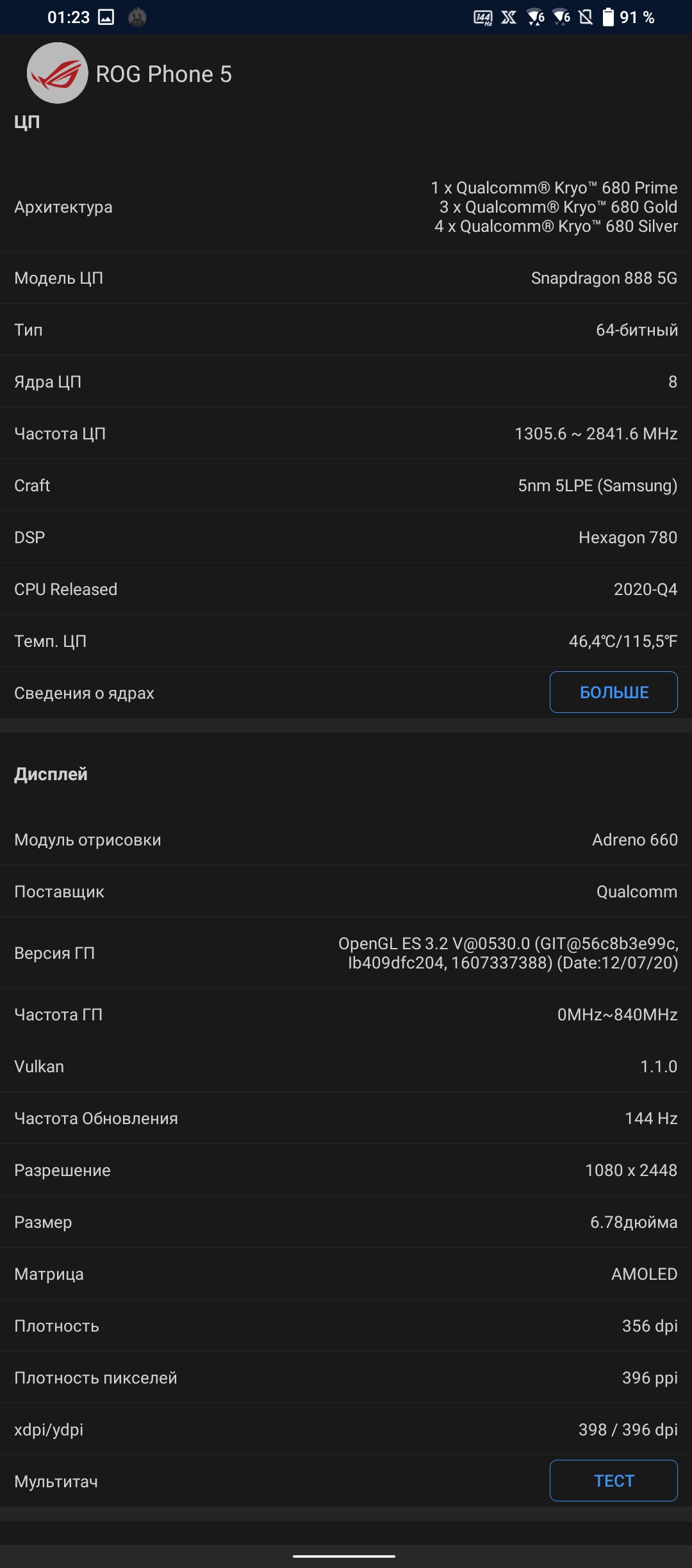The height and width of the screenshot is (1568, 692).
Task: Select the Модуль отрисовки Adreno 660 row
Action: click(346, 840)
